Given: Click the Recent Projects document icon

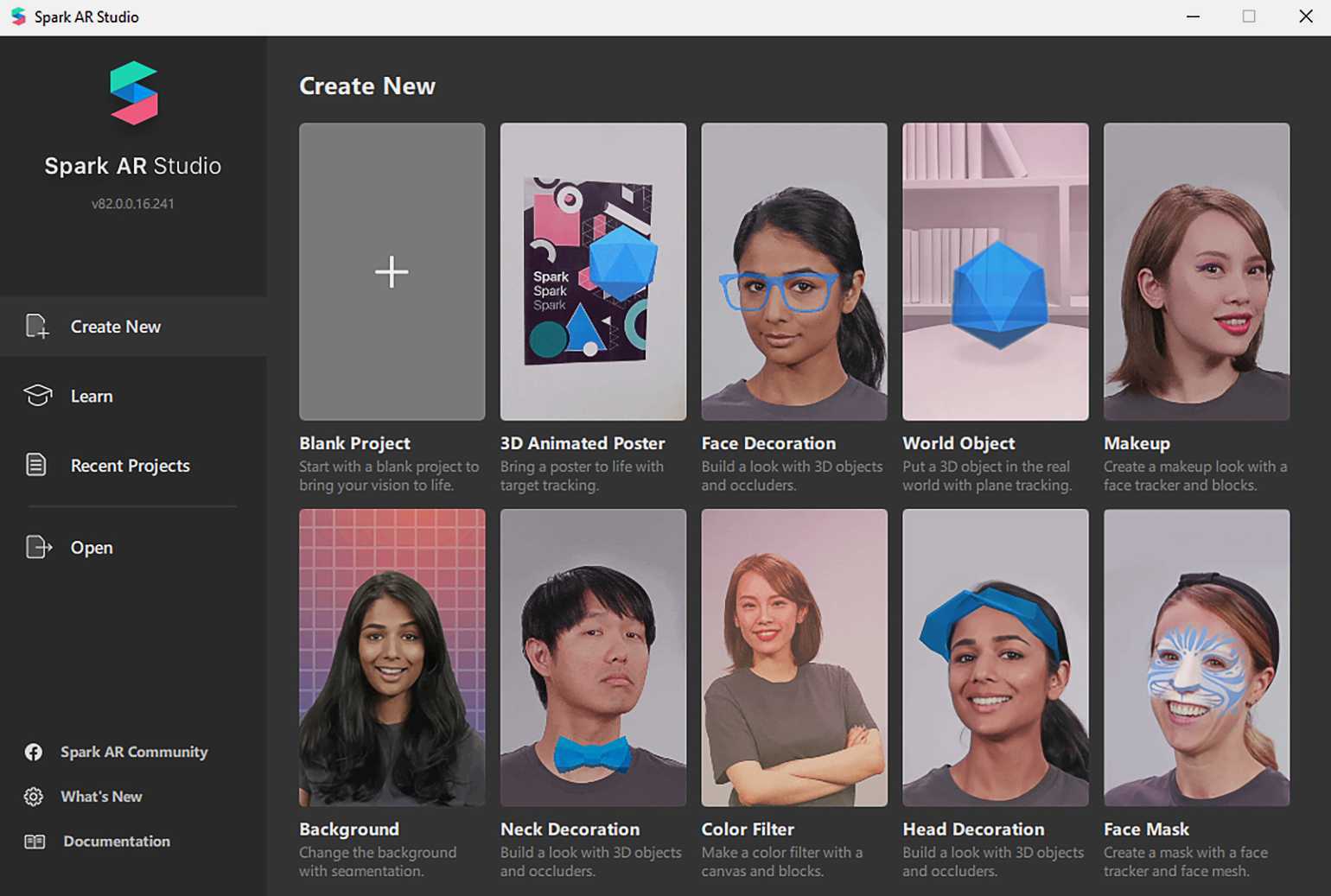Looking at the screenshot, I should click(x=36, y=465).
